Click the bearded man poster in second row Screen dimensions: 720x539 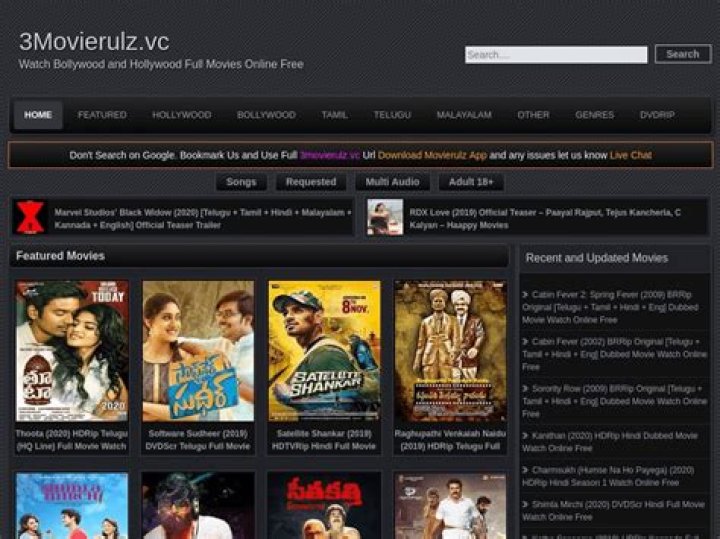198,506
